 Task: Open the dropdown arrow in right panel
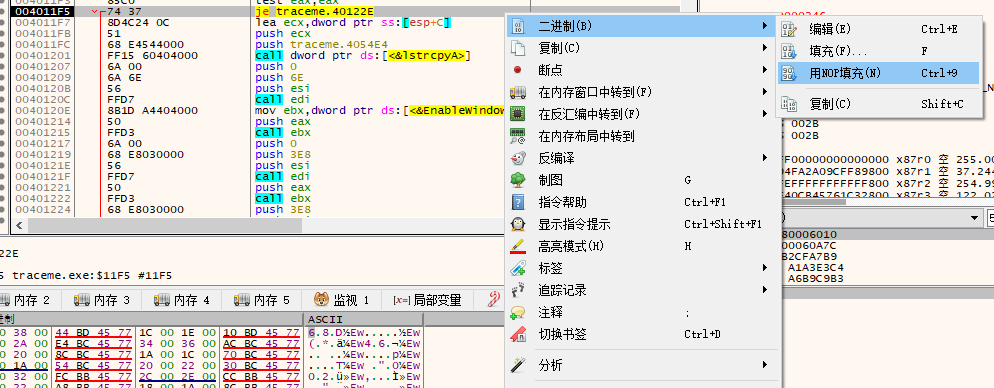[x=976, y=218]
